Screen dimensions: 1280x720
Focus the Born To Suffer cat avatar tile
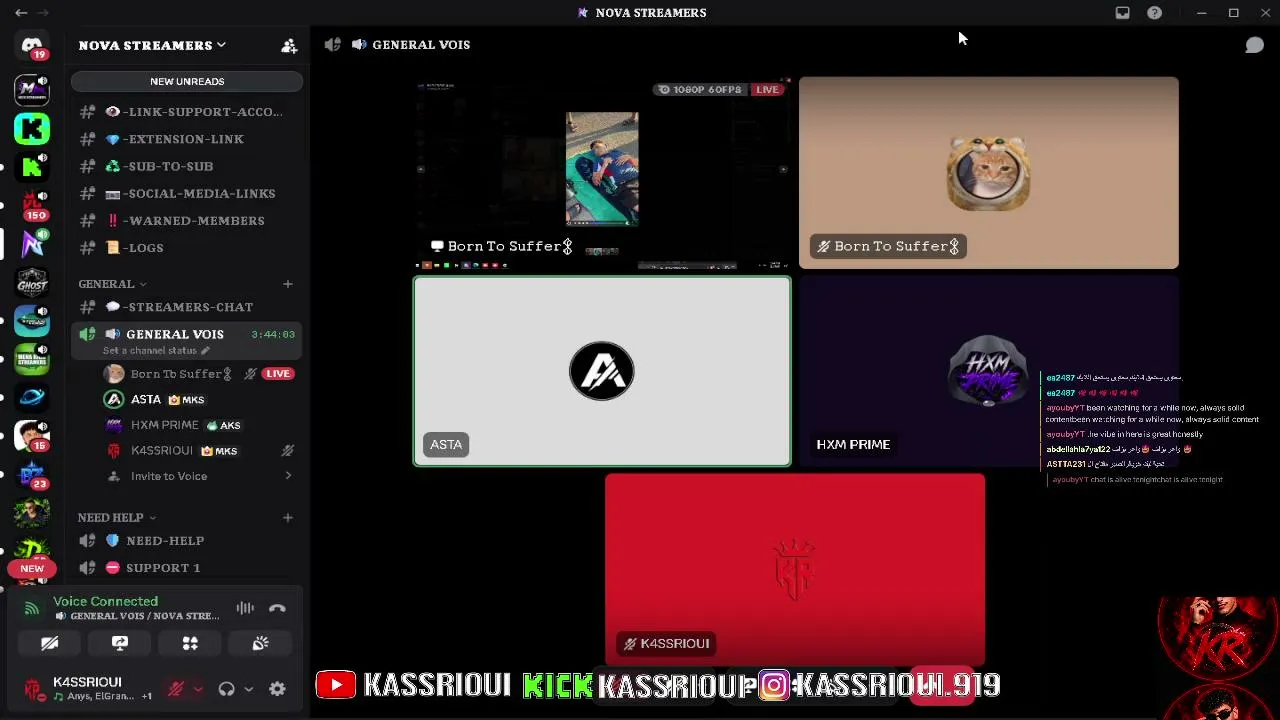click(x=989, y=173)
